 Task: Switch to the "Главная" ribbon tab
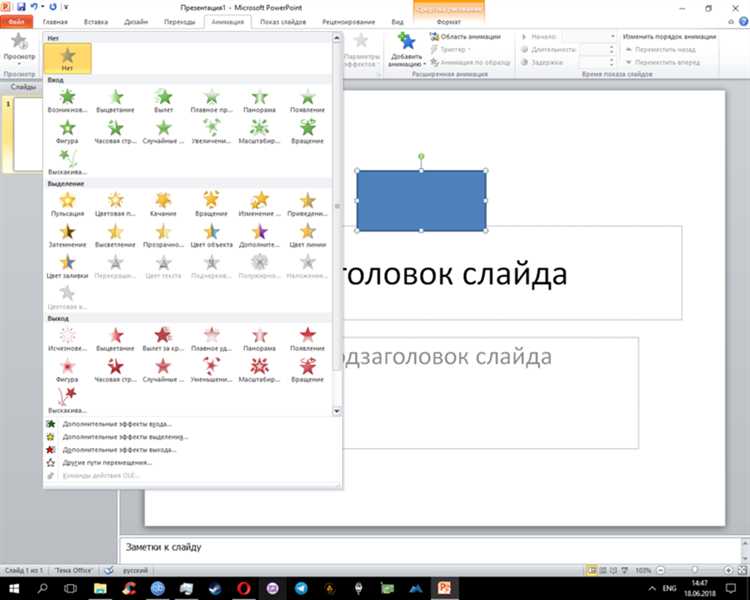pyautogui.click(x=55, y=22)
